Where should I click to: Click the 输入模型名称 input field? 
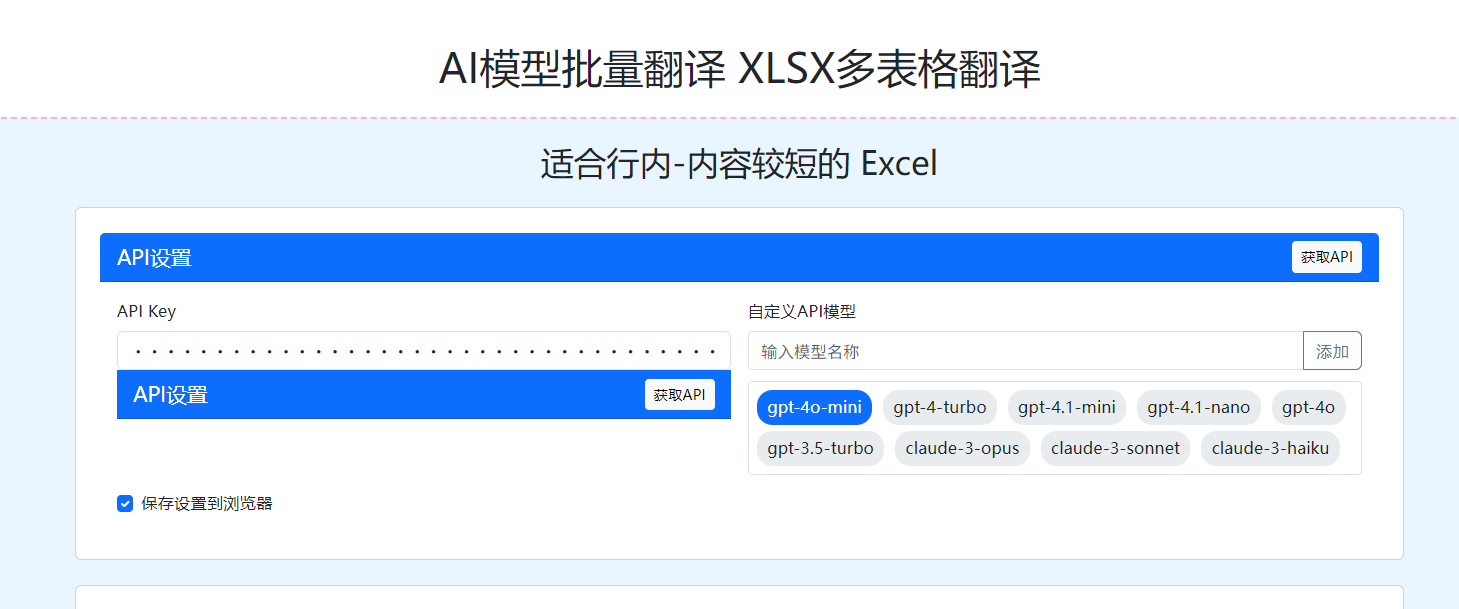(1025, 351)
